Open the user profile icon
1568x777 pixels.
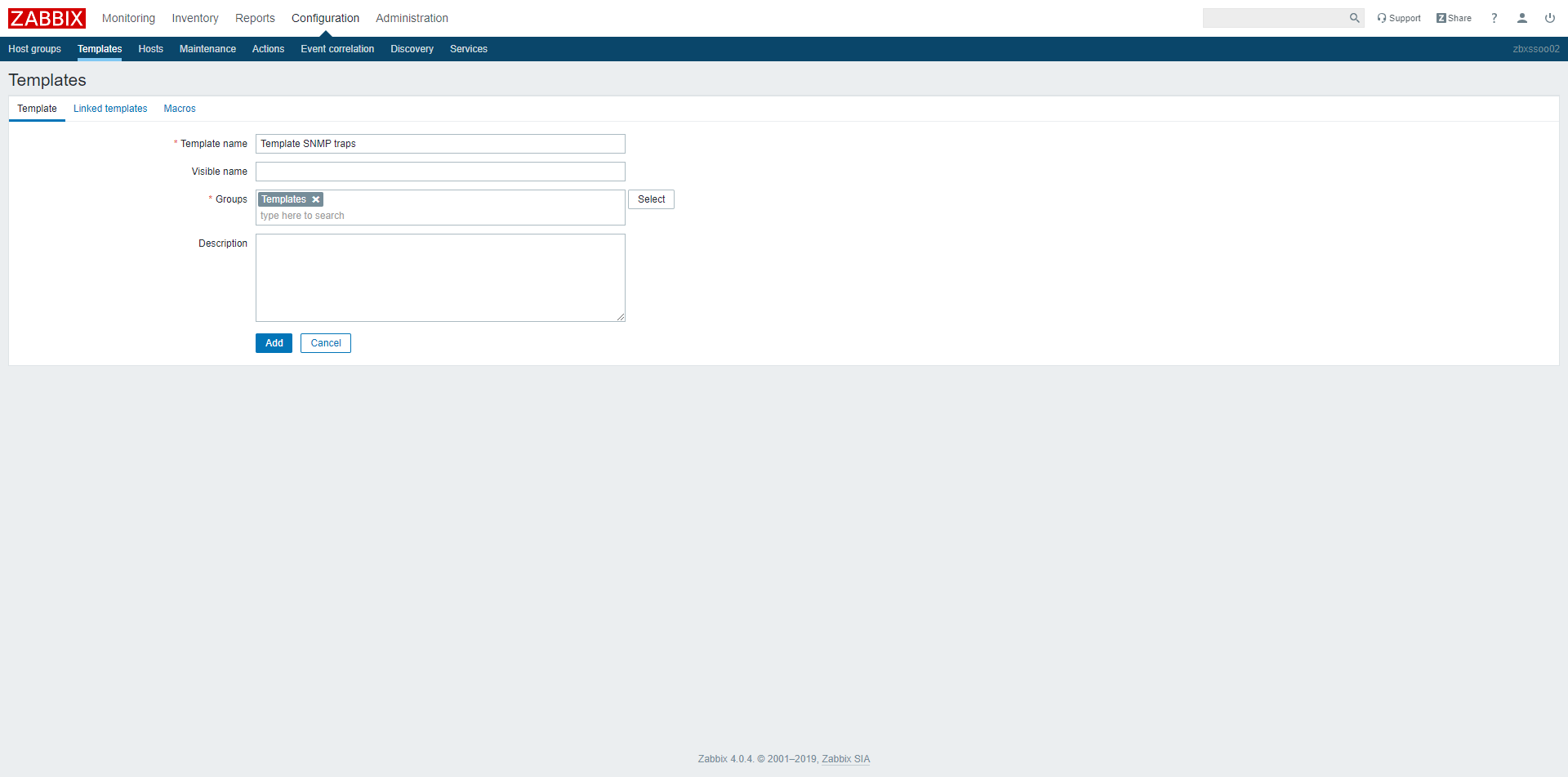[x=1521, y=18]
